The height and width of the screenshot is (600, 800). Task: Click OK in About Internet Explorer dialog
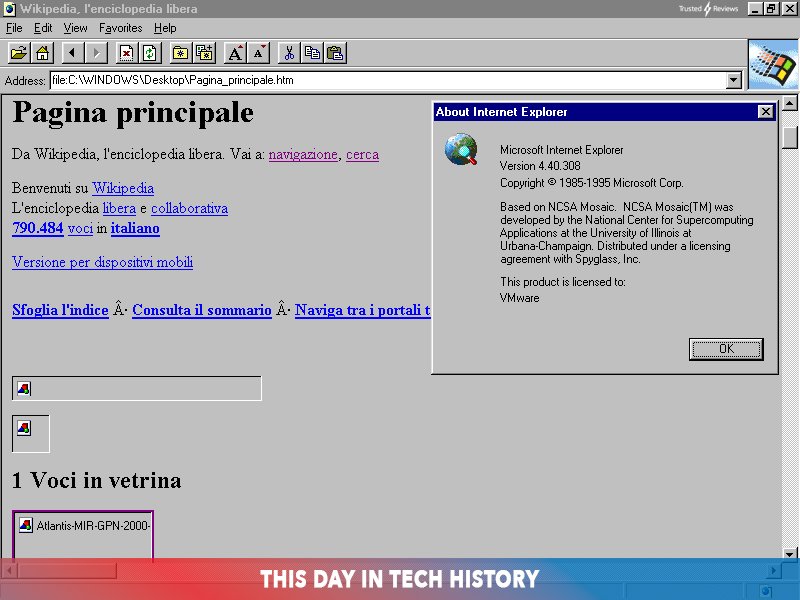(x=726, y=349)
